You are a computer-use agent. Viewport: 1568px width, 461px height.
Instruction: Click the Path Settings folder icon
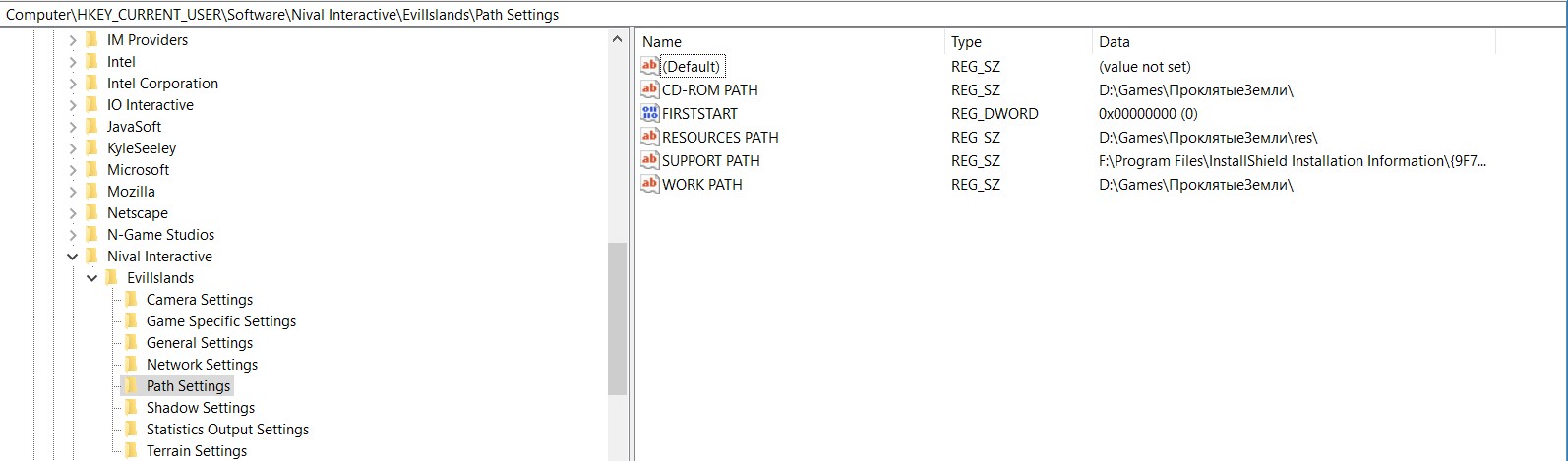pyautogui.click(x=132, y=385)
